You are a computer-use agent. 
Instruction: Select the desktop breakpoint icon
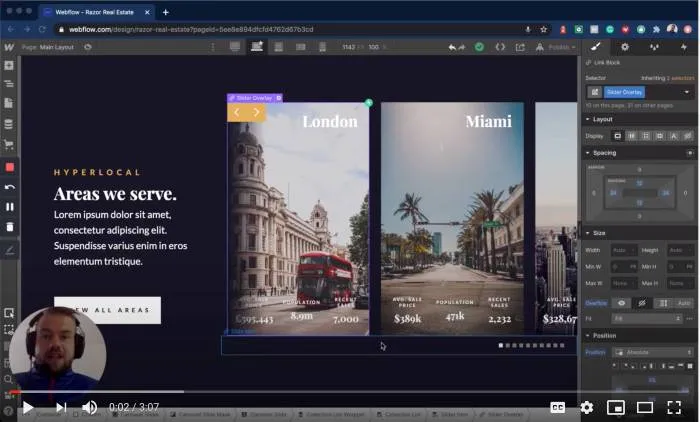click(x=235, y=47)
